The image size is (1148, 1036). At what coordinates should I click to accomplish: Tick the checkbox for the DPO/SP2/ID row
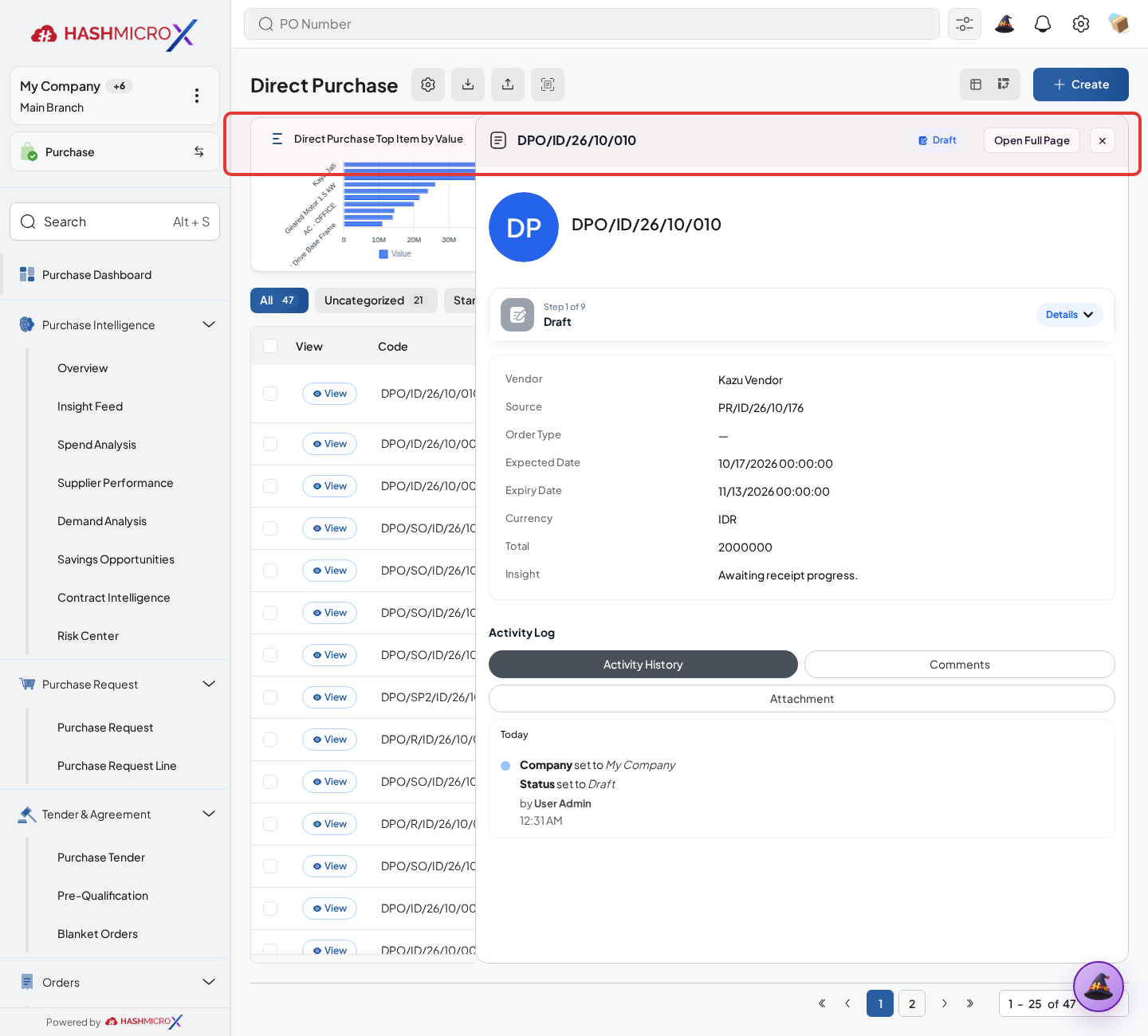point(270,697)
